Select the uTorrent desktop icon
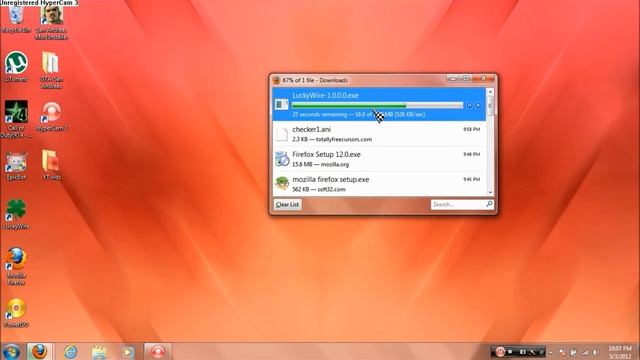This screenshot has width=640, height=360. [x=16, y=67]
